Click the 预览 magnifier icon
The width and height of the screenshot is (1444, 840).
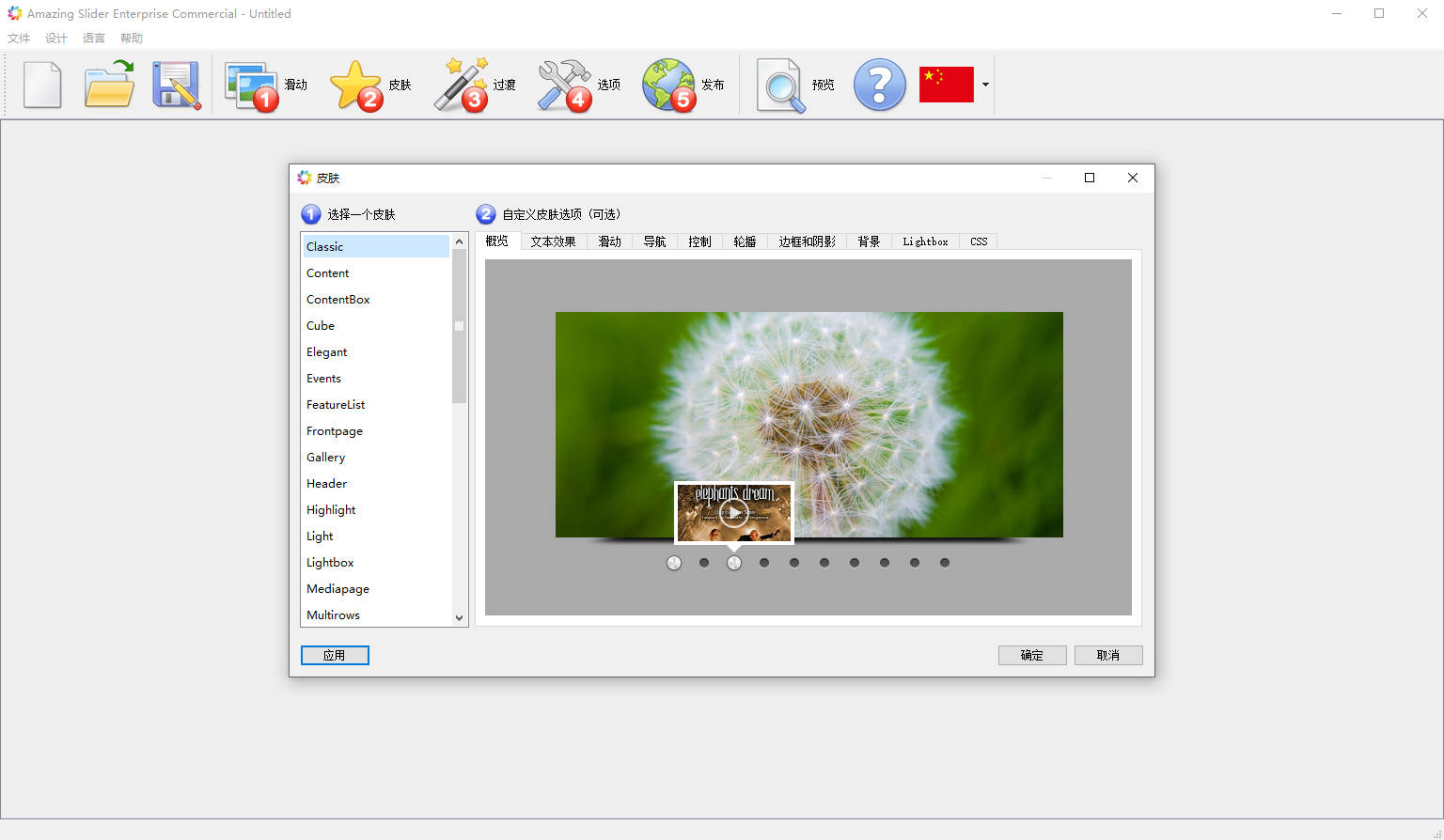coord(781,86)
